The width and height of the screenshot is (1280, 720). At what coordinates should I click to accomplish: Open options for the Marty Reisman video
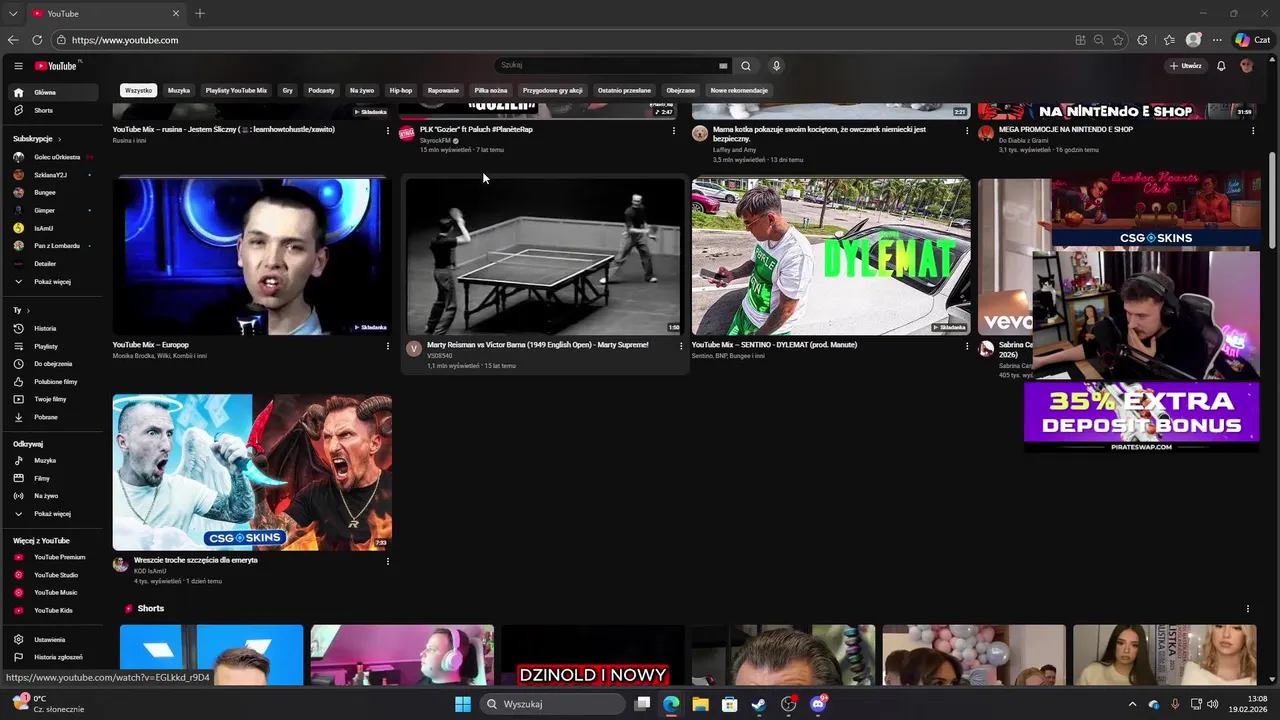tap(681, 347)
